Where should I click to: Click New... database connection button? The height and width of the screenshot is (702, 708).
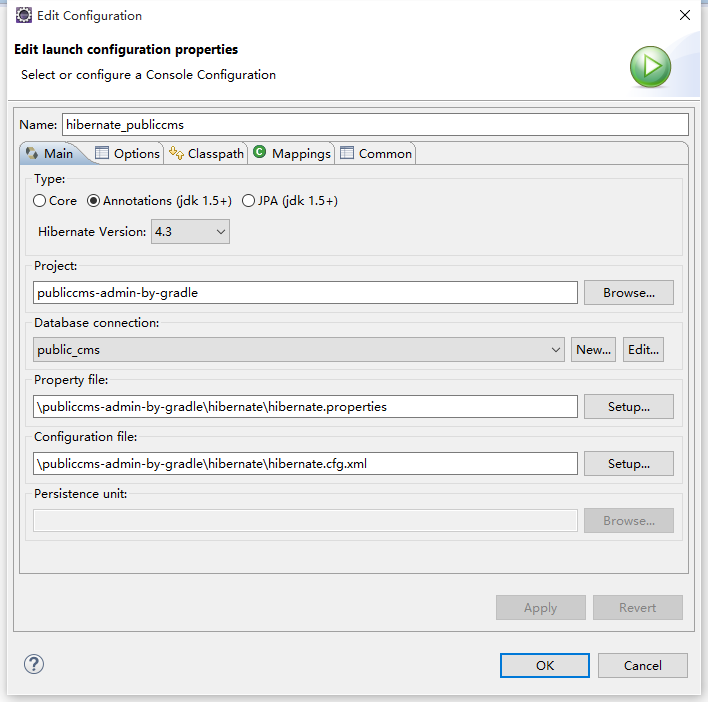(x=593, y=350)
